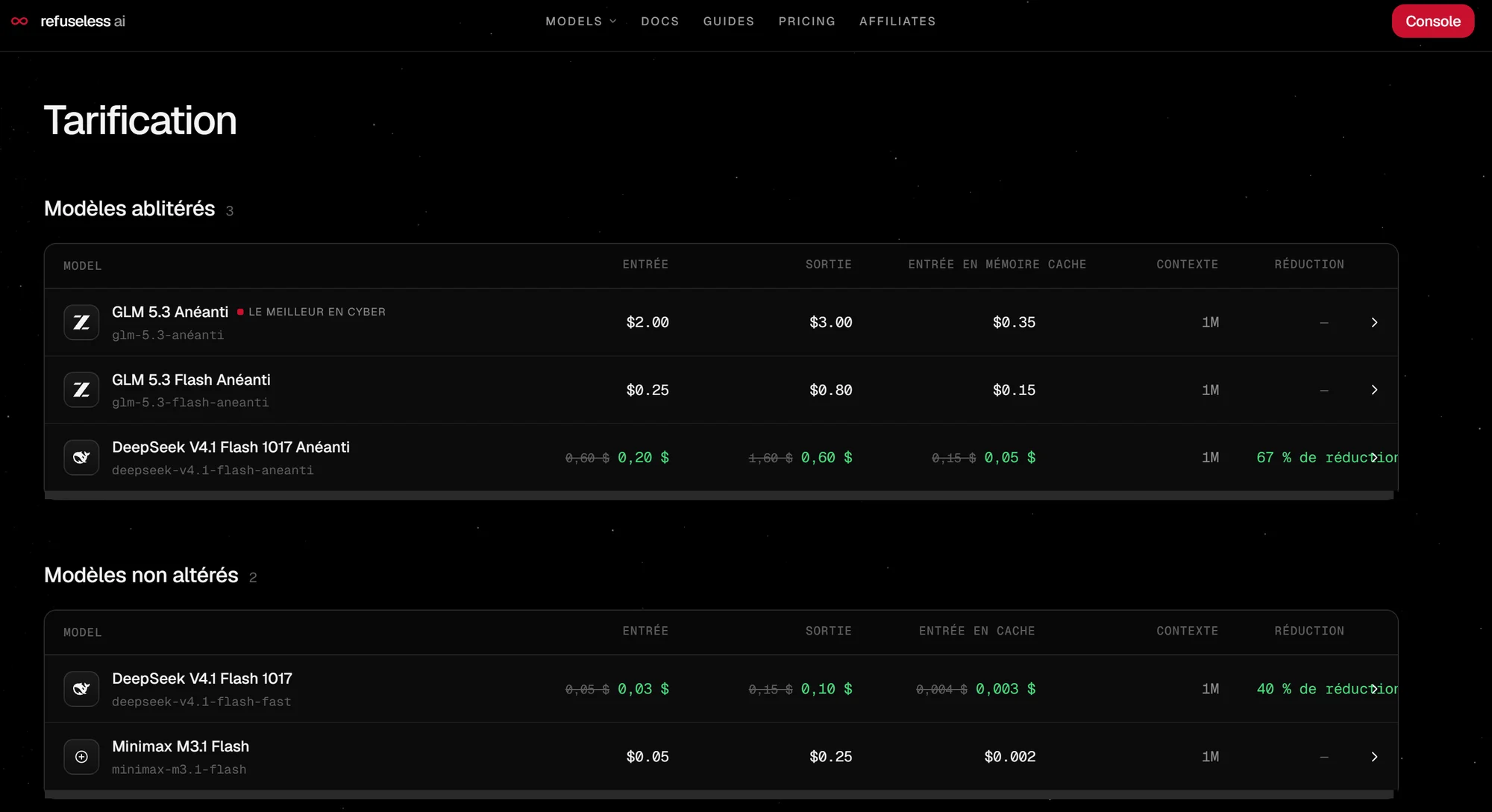The height and width of the screenshot is (812, 1492).
Task: Click the 'minimax-m3.1-flash' model ID
Action: 179,769
